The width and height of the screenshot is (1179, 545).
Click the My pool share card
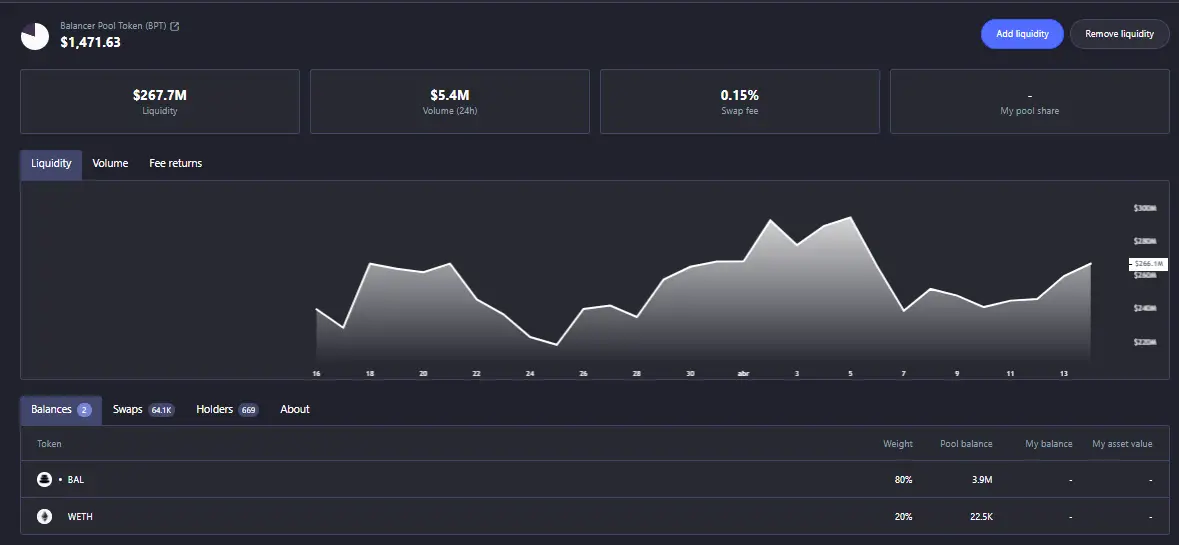click(1029, 101)
